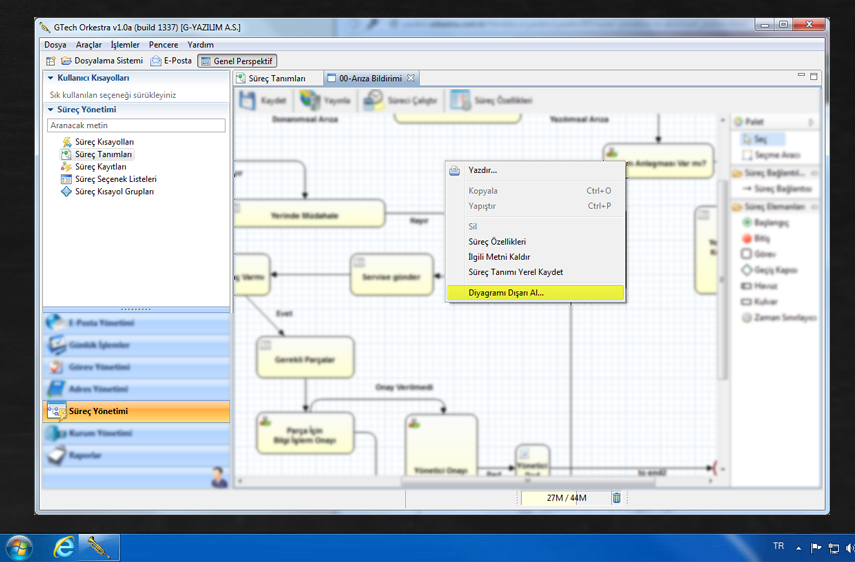Expand the Palet panel arrow
The height and width of the screenshot is (562, 855).
(811, 122)
